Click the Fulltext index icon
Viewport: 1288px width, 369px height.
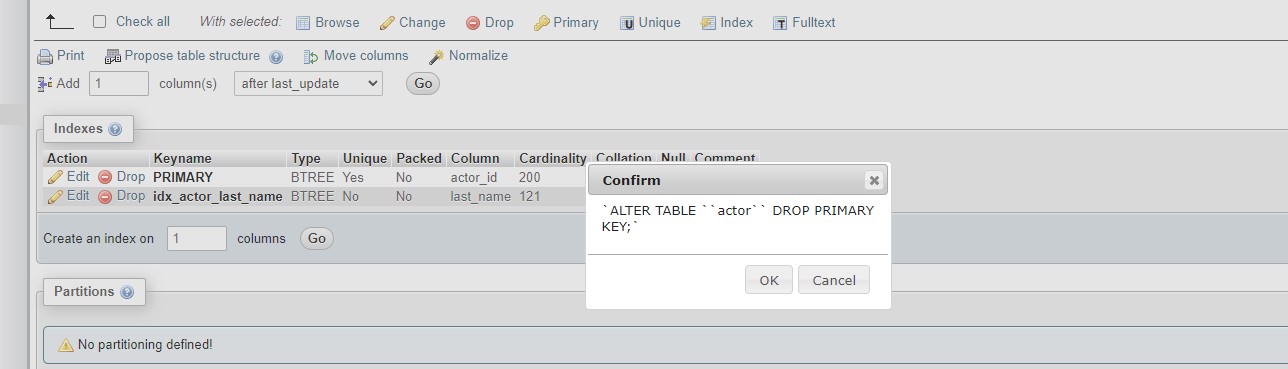click(780, 22)
